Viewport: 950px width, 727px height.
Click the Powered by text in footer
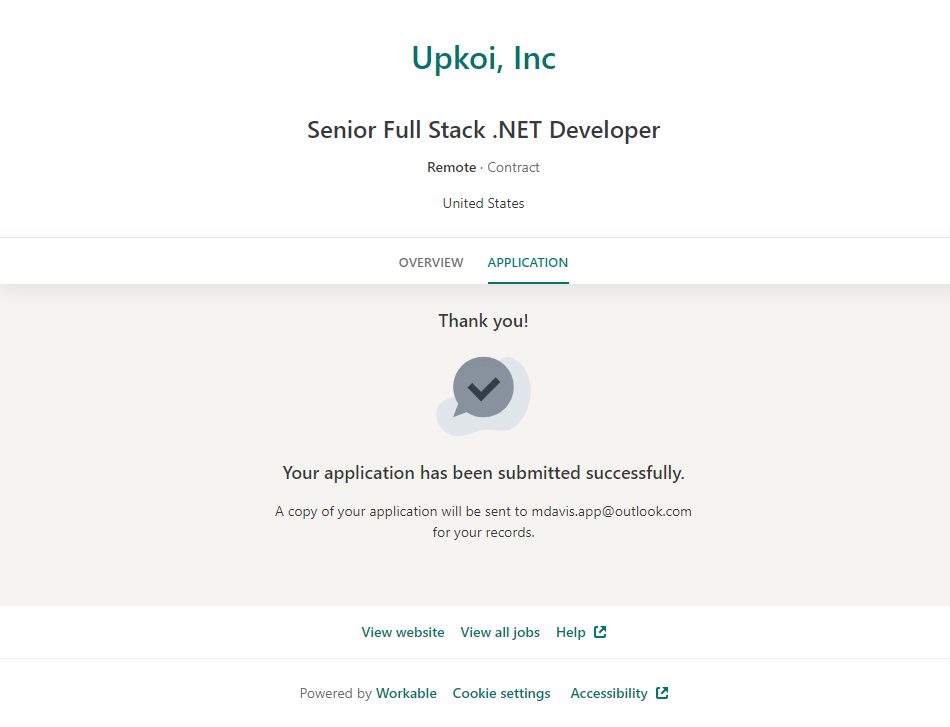pyautogui.click(x=335, y=693)
